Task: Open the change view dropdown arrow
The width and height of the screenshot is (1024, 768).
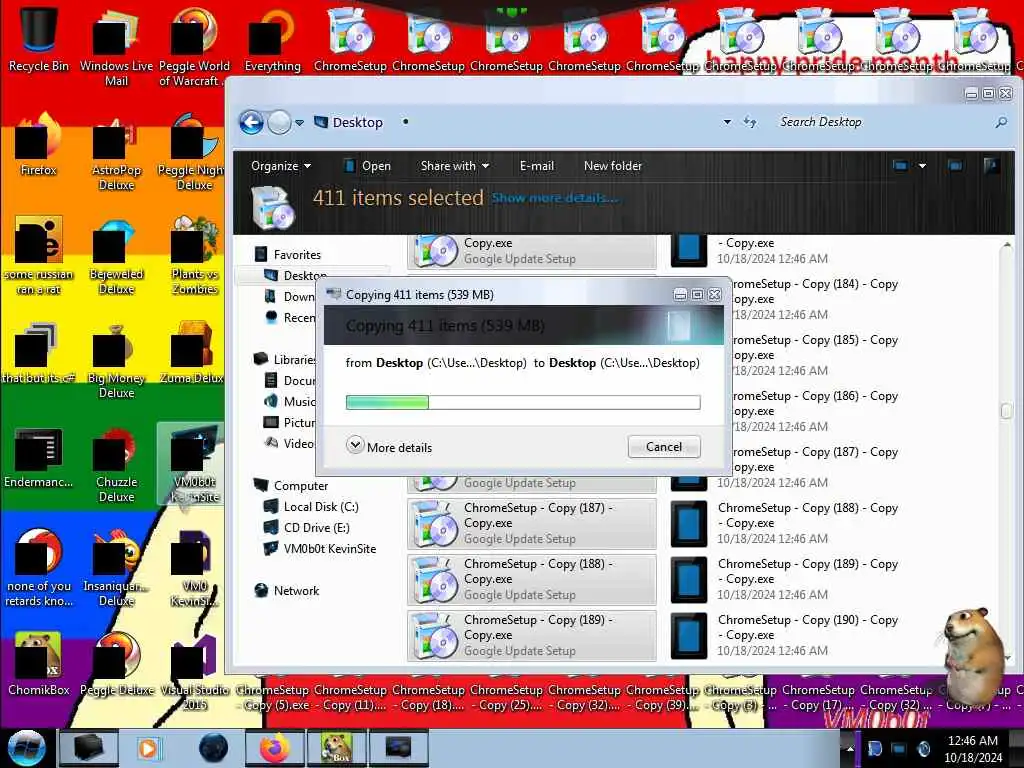Action: pyautogui.click(x=922, y=166)
